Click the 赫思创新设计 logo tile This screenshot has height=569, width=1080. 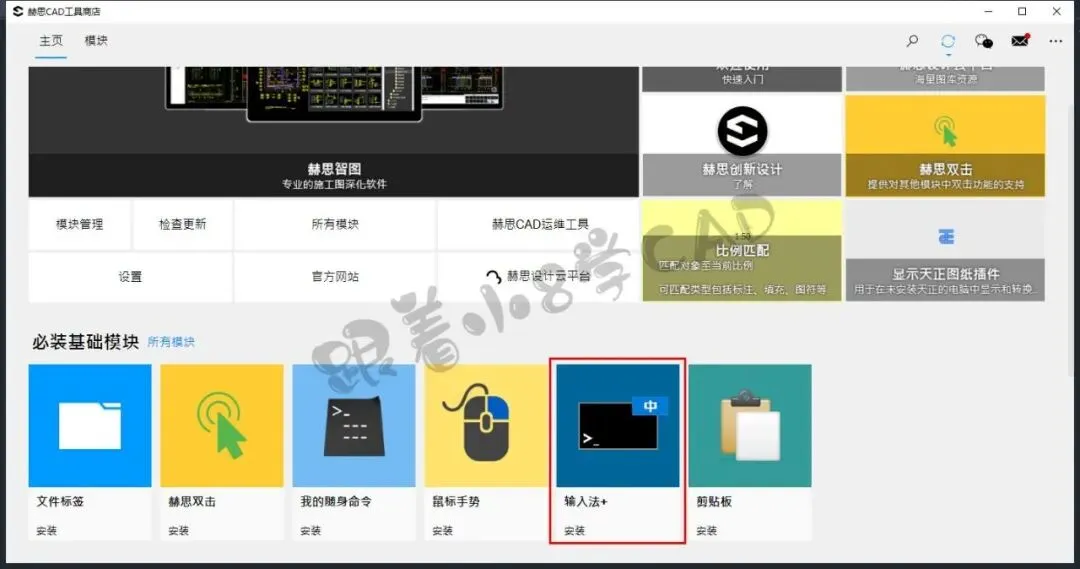(742, 145)
